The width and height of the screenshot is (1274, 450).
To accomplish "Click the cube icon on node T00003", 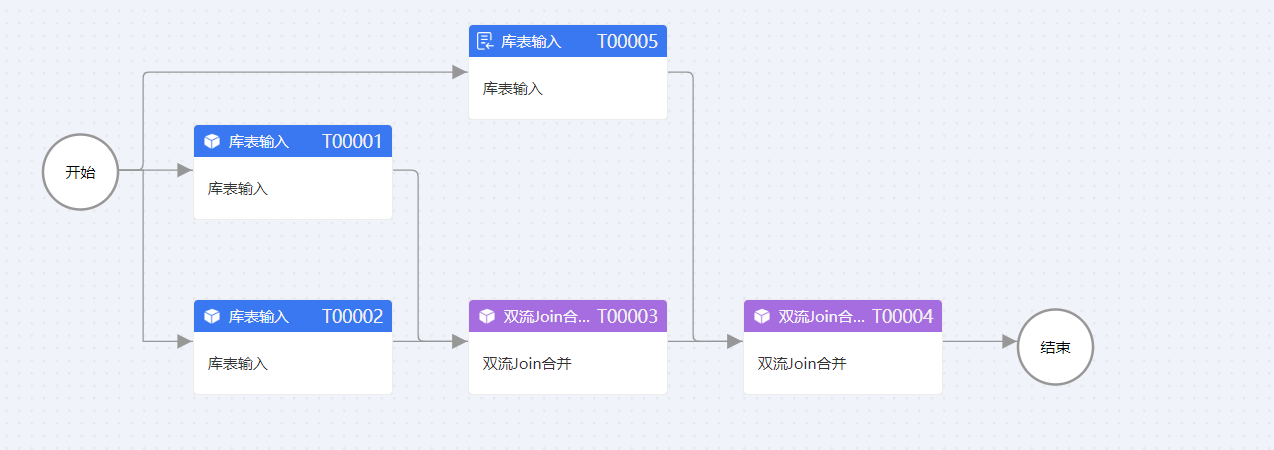I will pos(486,316).
